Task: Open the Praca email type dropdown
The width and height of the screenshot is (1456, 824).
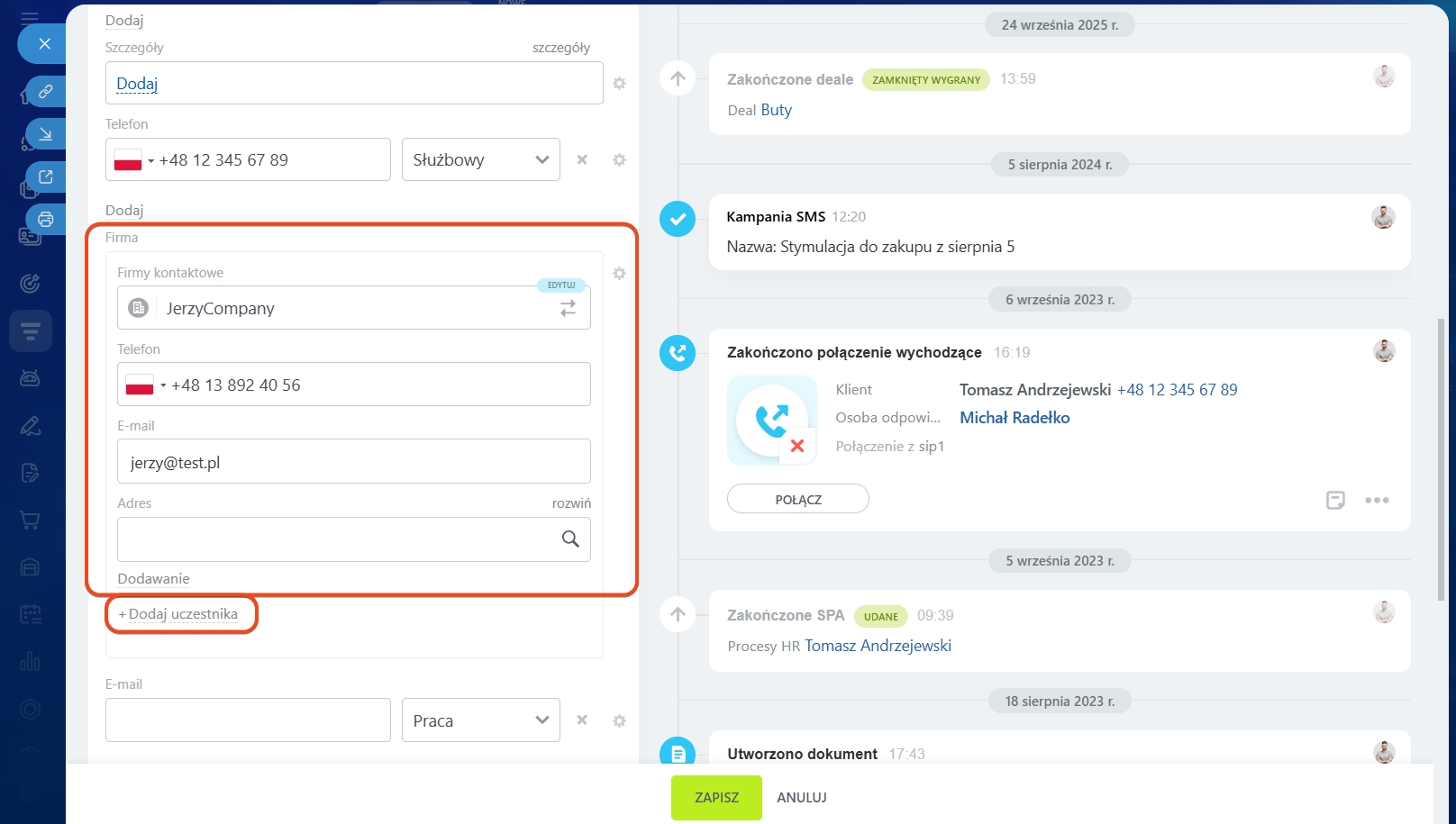Action: [480, 721]
